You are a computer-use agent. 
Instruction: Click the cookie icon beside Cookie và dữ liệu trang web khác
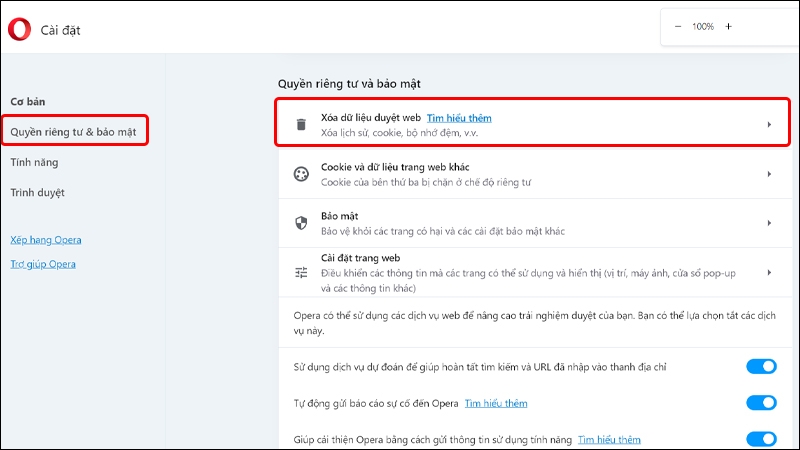point(301,174)
